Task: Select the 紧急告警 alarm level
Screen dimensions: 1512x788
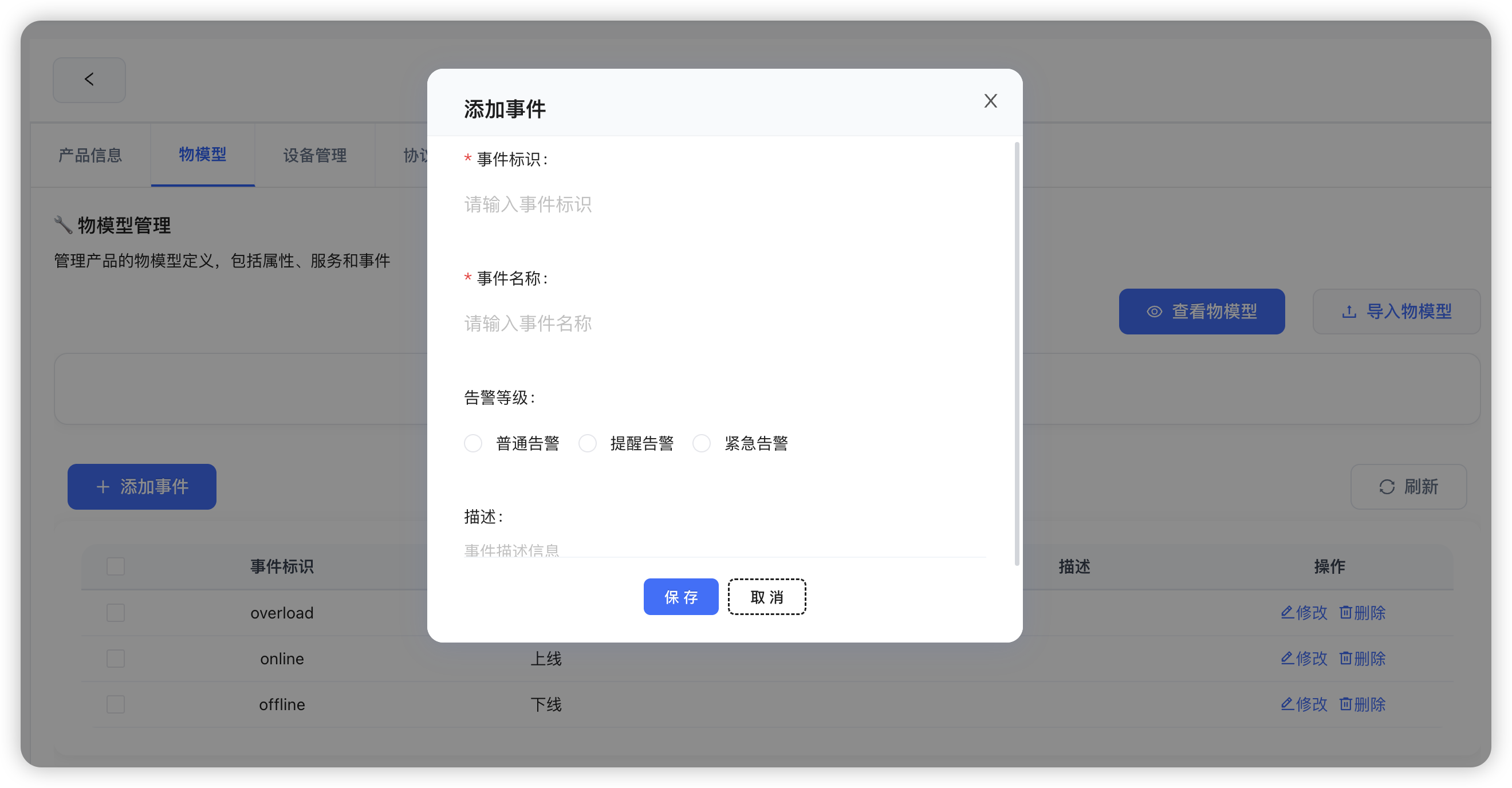Action: [x=702, y=443]
